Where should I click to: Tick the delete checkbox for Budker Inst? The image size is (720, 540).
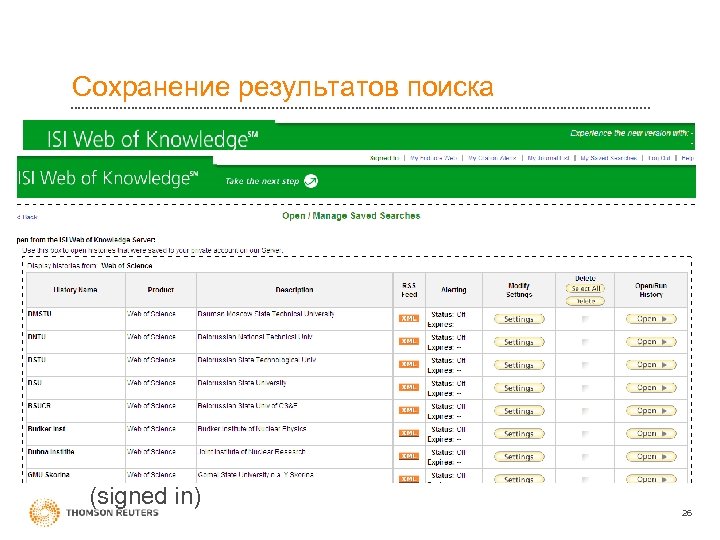[x=585, y=433]
